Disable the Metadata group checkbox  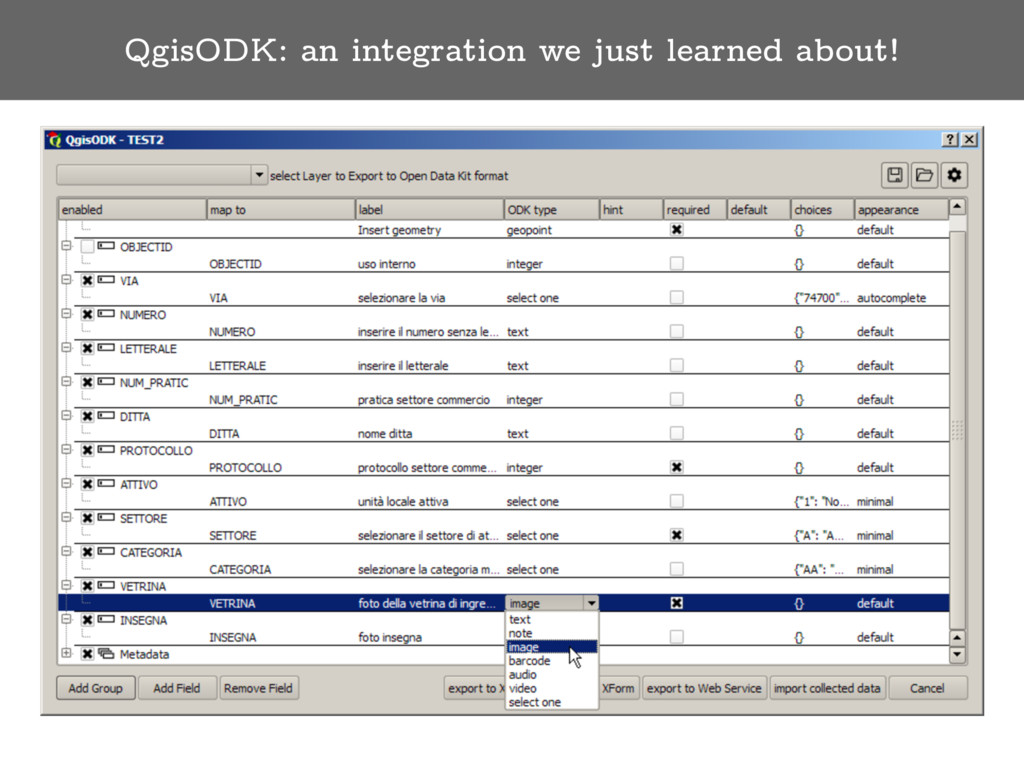pyautogui.click(x=87, y=654)
